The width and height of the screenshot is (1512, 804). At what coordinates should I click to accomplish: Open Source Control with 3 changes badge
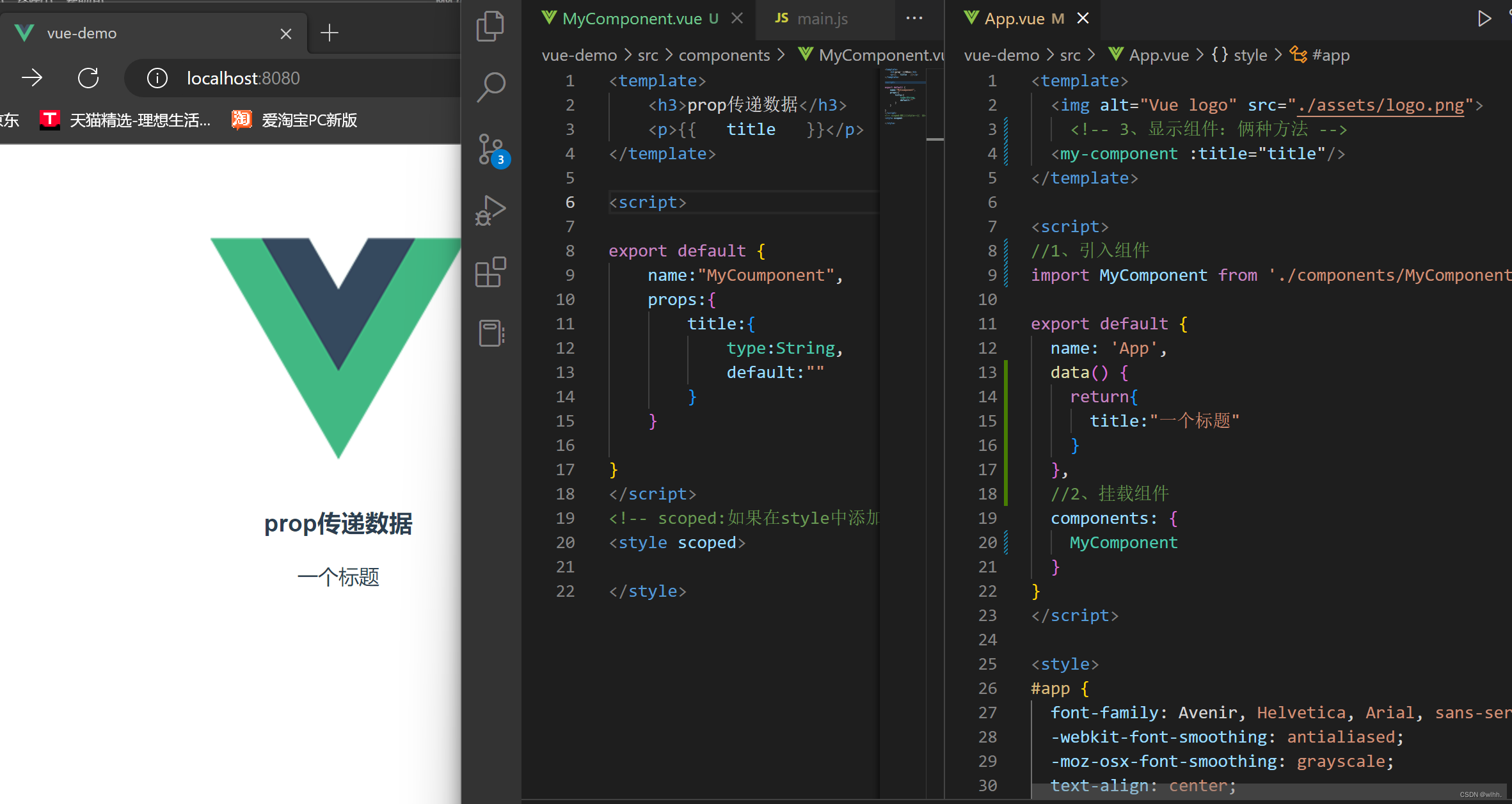point(493,151)
